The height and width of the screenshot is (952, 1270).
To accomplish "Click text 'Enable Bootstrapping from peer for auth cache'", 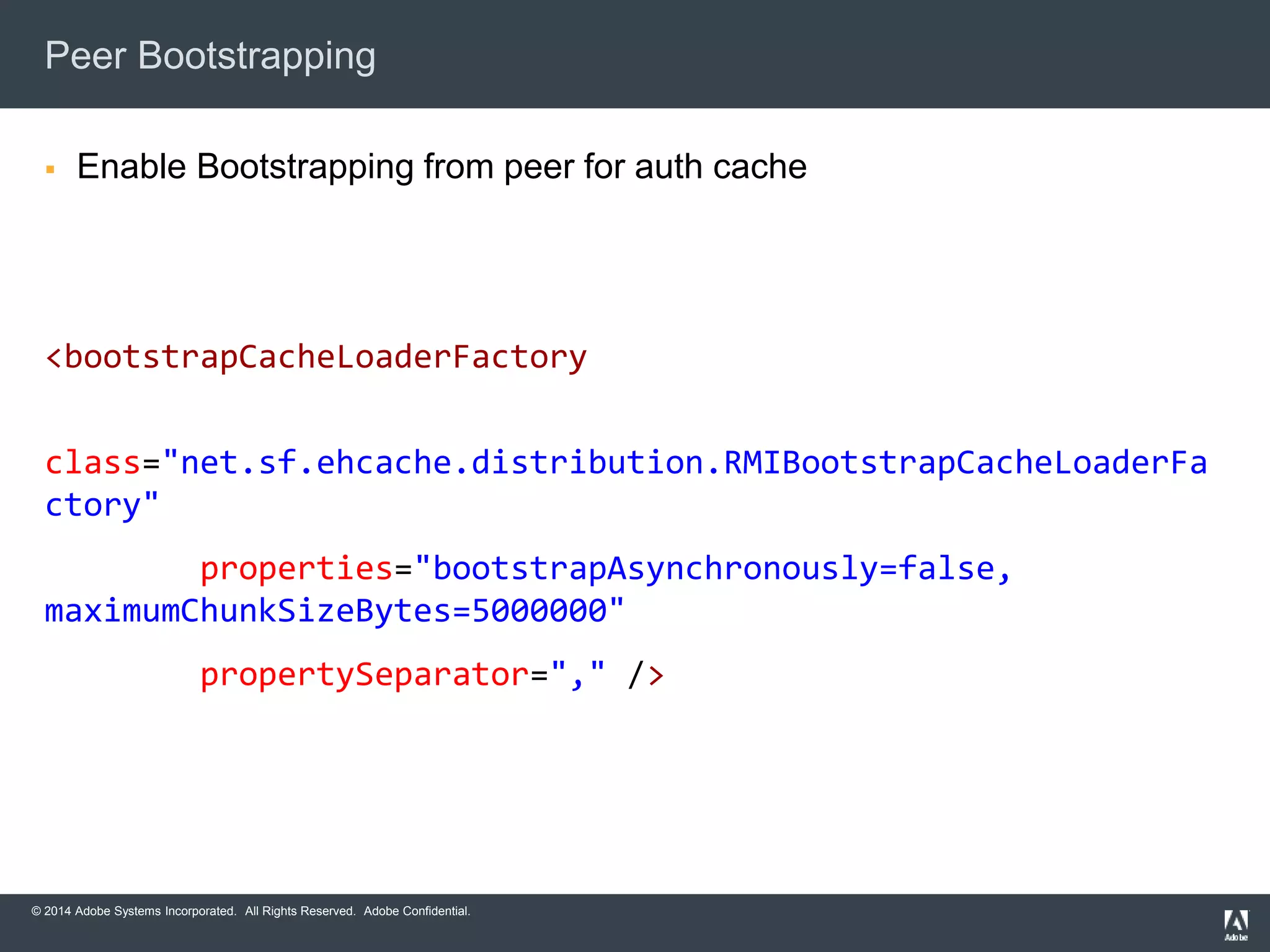I will click(x=442, y=167).
